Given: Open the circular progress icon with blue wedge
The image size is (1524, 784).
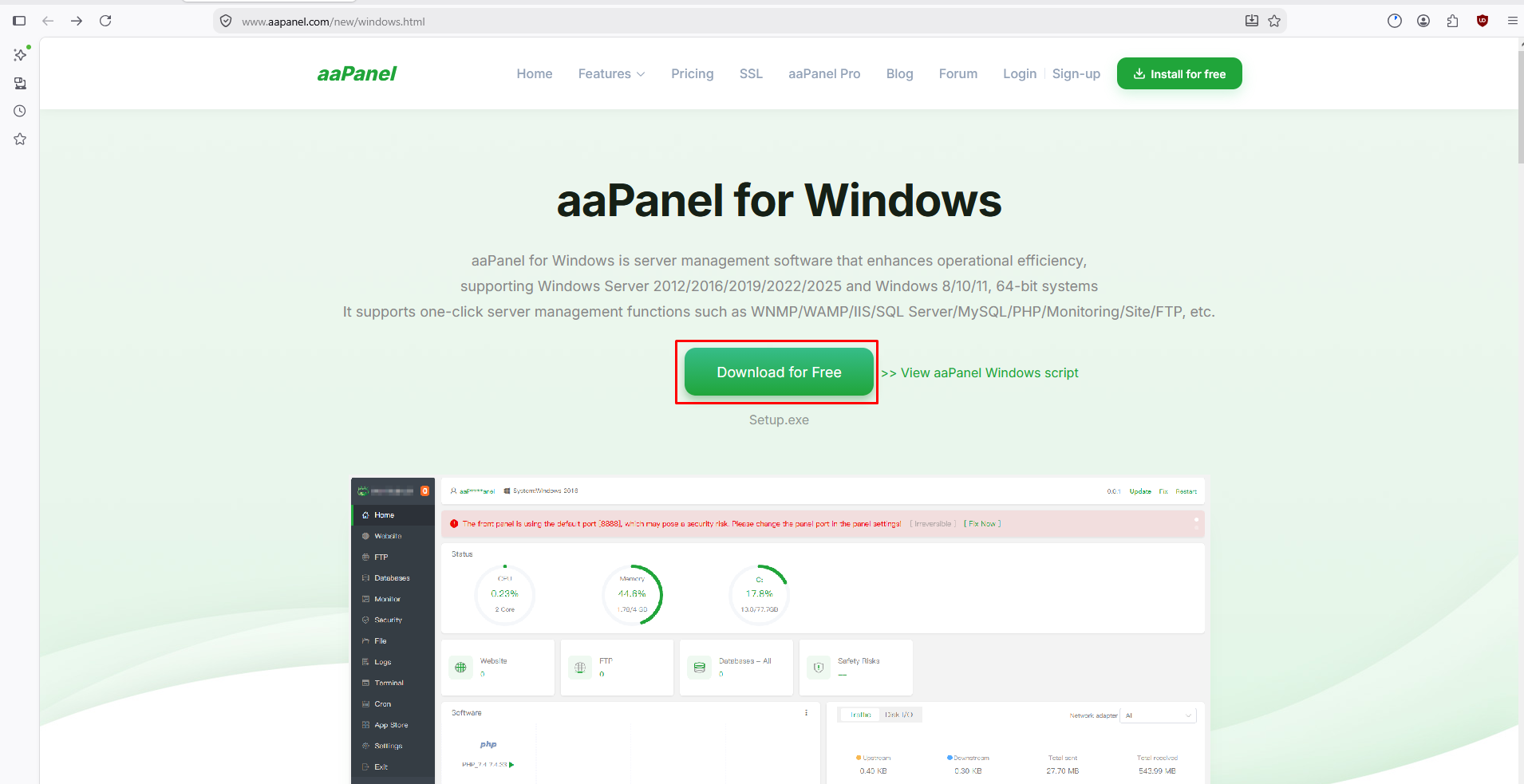Looking at the screenshot, I should (1395, 21).
